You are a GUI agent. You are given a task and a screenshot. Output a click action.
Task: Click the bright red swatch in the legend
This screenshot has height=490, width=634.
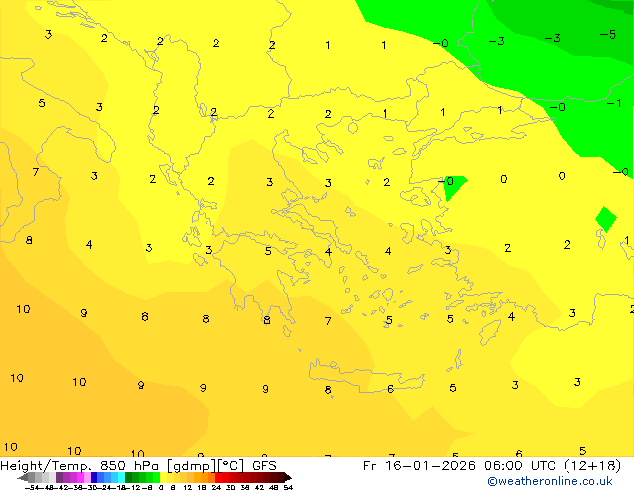point(218,477)
